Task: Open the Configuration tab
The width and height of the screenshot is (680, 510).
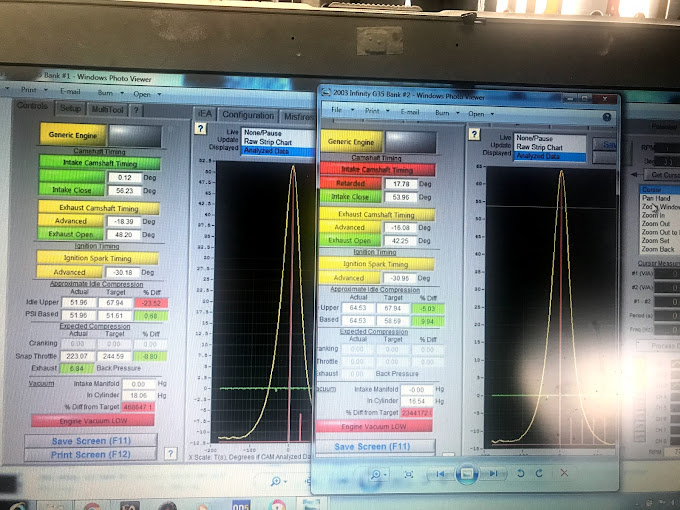Action: pos(247,115)
